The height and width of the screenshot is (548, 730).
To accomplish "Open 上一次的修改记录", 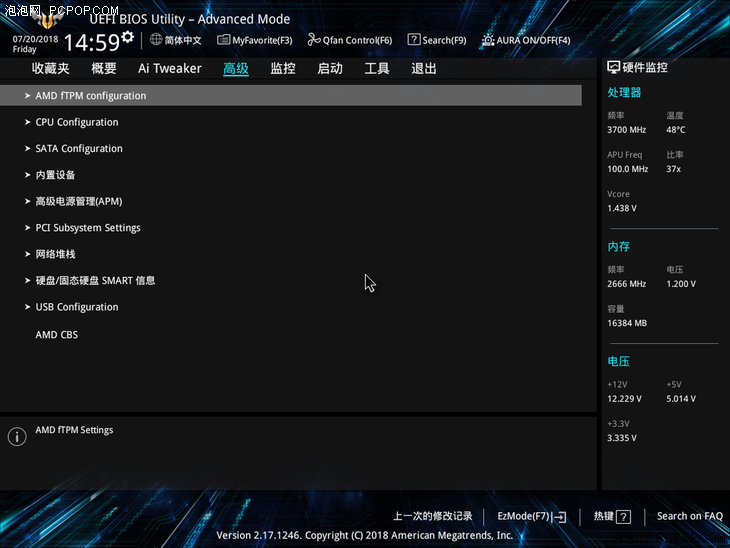I will click(433, 516).
